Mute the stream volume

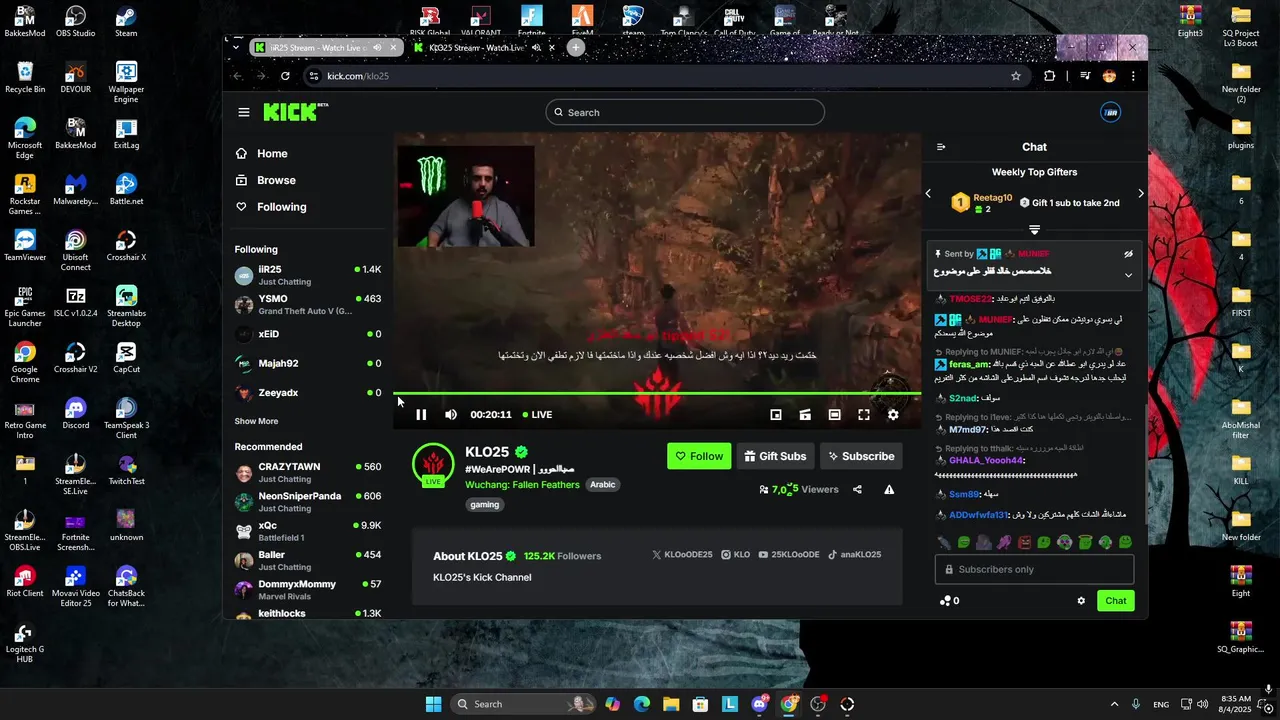451,414
